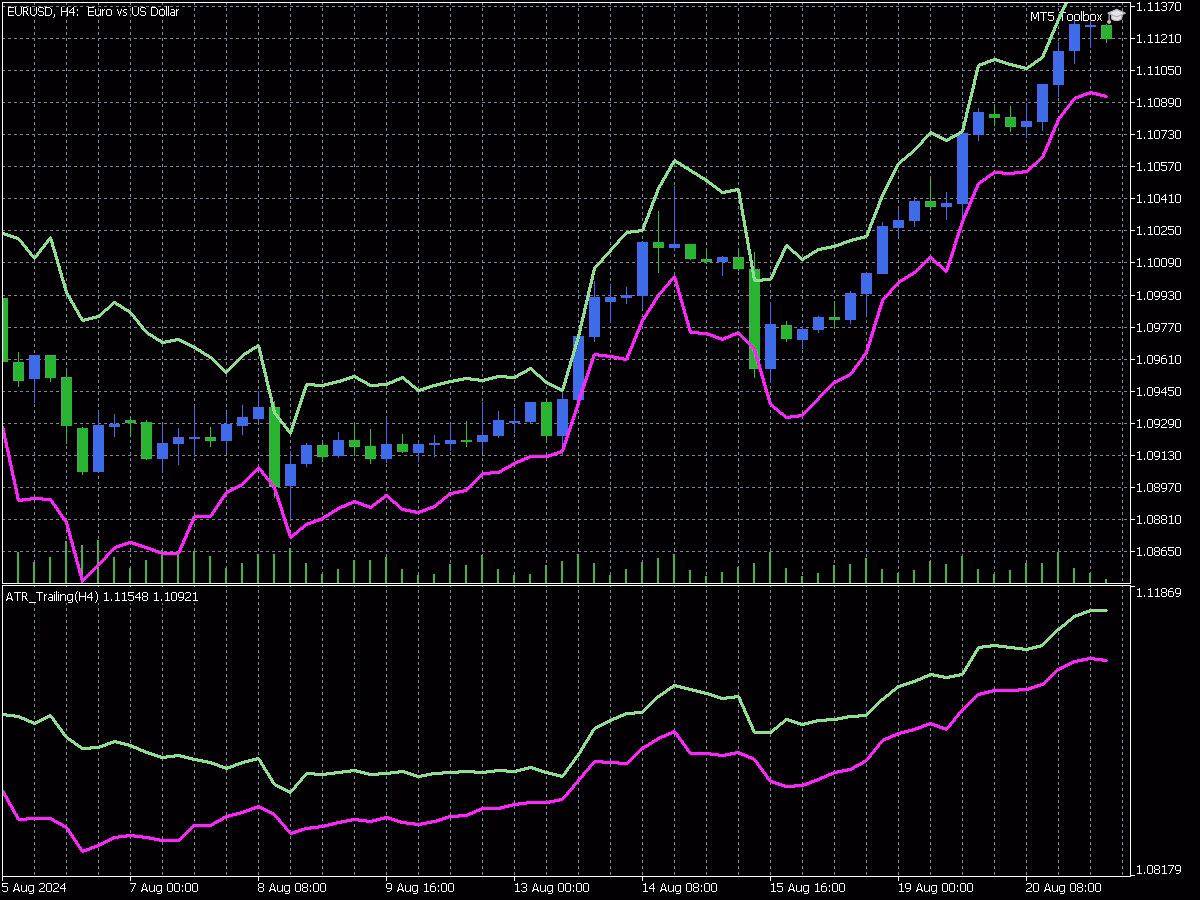This screenshot has width=1200, height=900.
Task: Click the 1.10090 price scale label
Action: pos(1159,263)
